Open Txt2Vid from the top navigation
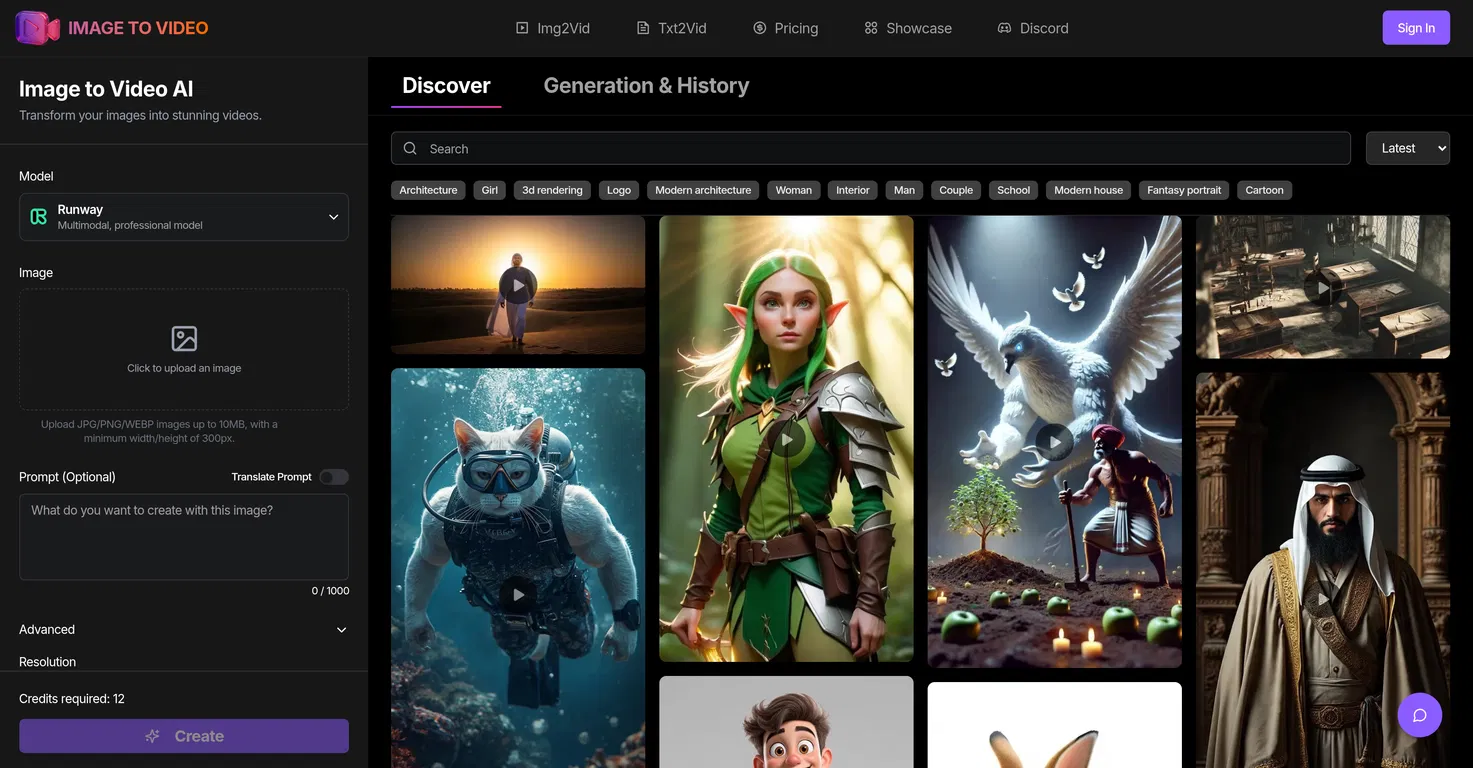The width and height of the screenshot is (1473, 768). tap(671, 28)
